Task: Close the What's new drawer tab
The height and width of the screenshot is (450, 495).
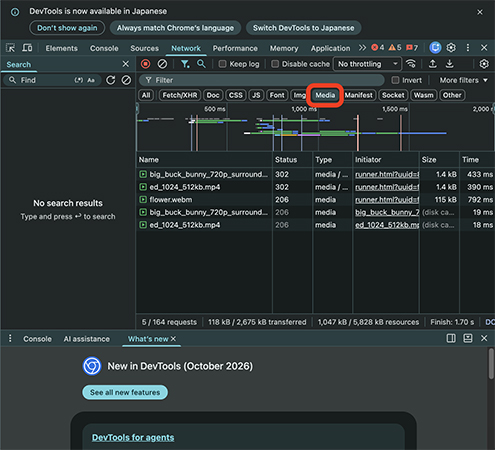Action: tap(173, 339)
